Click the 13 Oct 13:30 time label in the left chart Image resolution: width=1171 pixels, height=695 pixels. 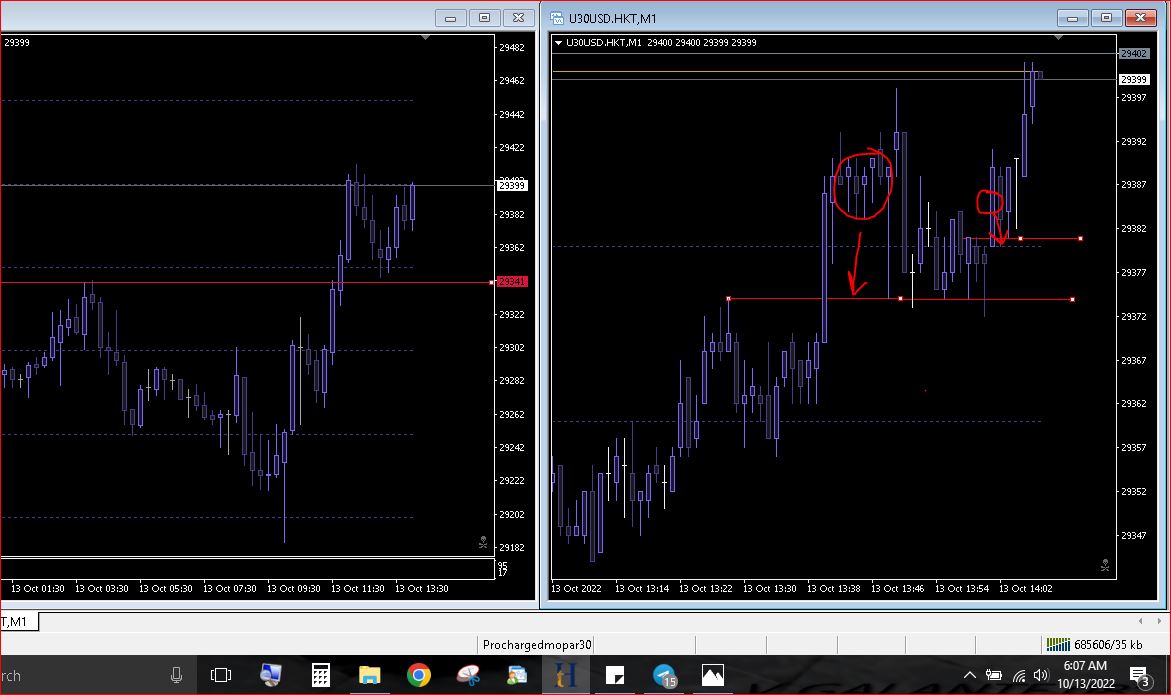coord(421,588)
